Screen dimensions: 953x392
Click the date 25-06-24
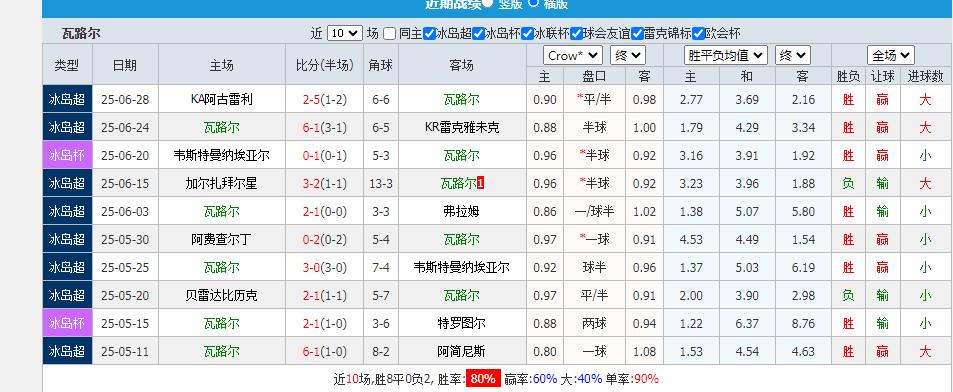point(125,127)
